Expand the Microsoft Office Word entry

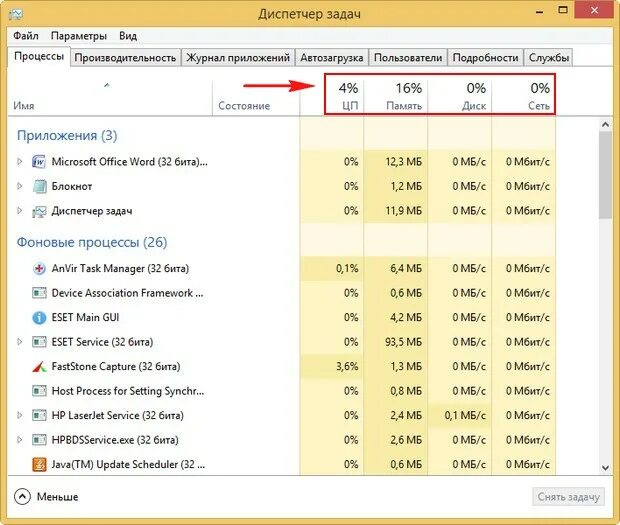19,162
